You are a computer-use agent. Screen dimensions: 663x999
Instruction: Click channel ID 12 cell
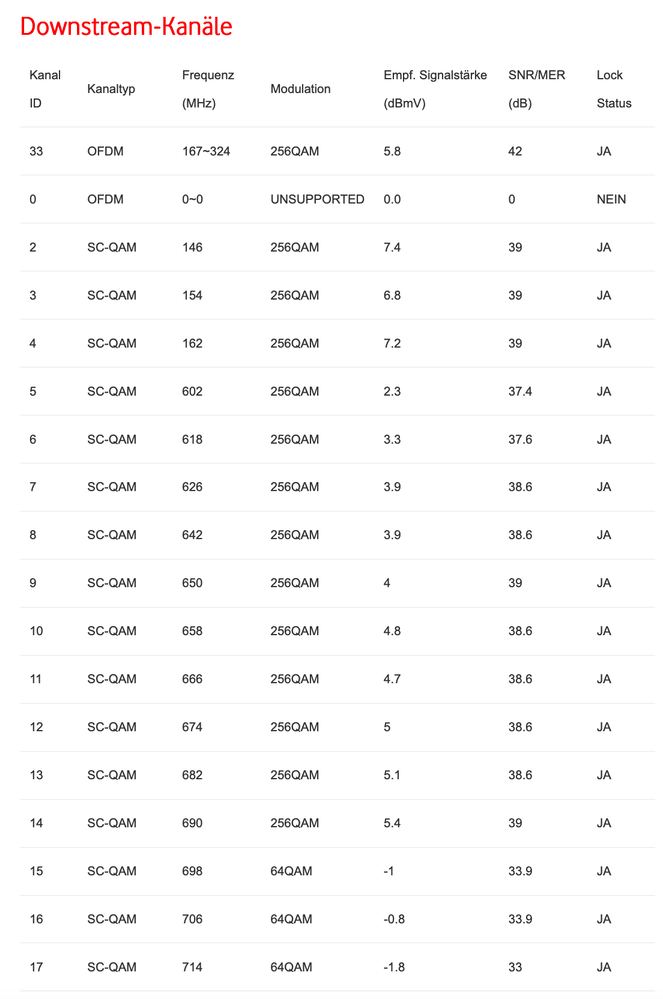coord(37,727)
